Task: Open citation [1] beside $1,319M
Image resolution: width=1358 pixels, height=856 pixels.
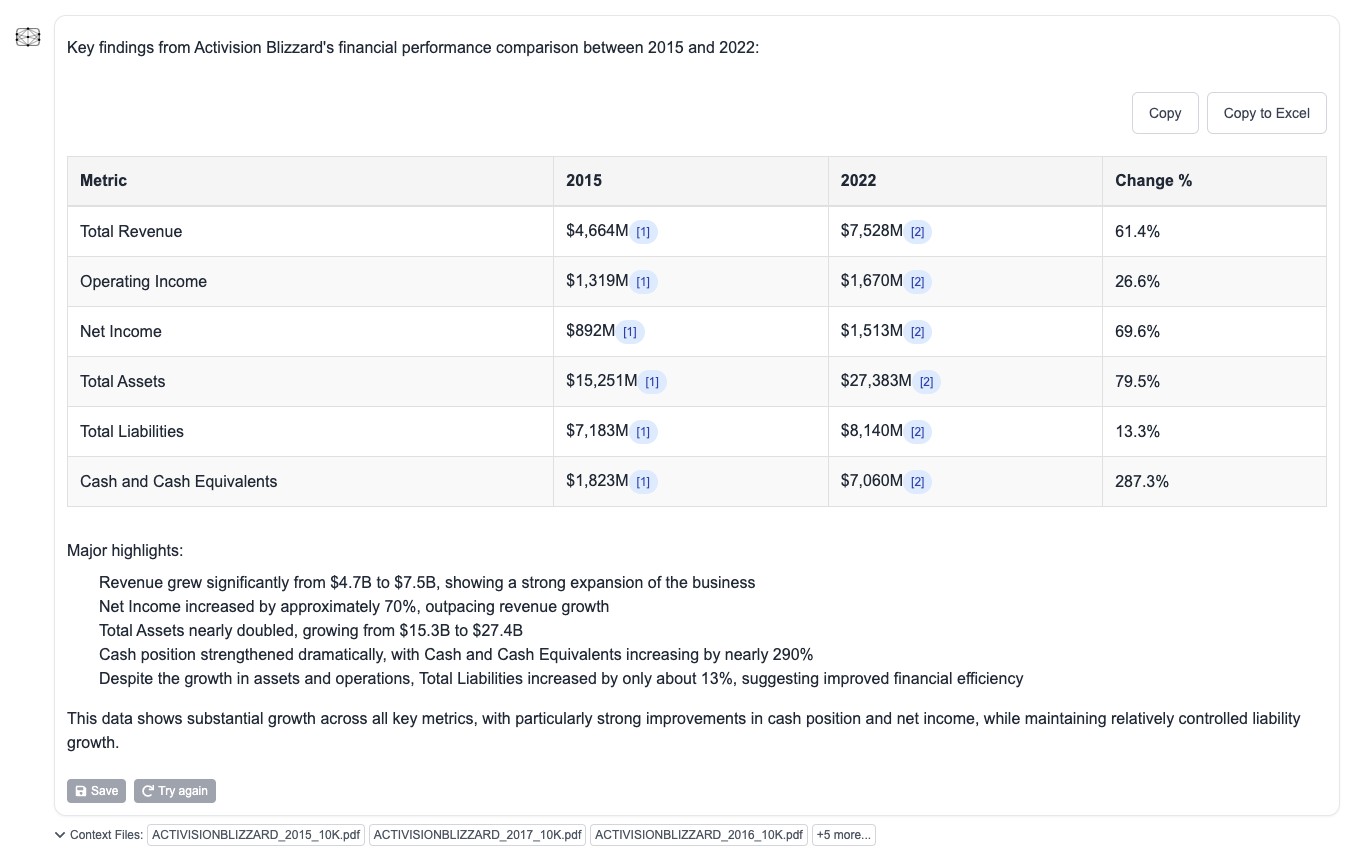Action: pyautogui.click(x=643, y=282)
